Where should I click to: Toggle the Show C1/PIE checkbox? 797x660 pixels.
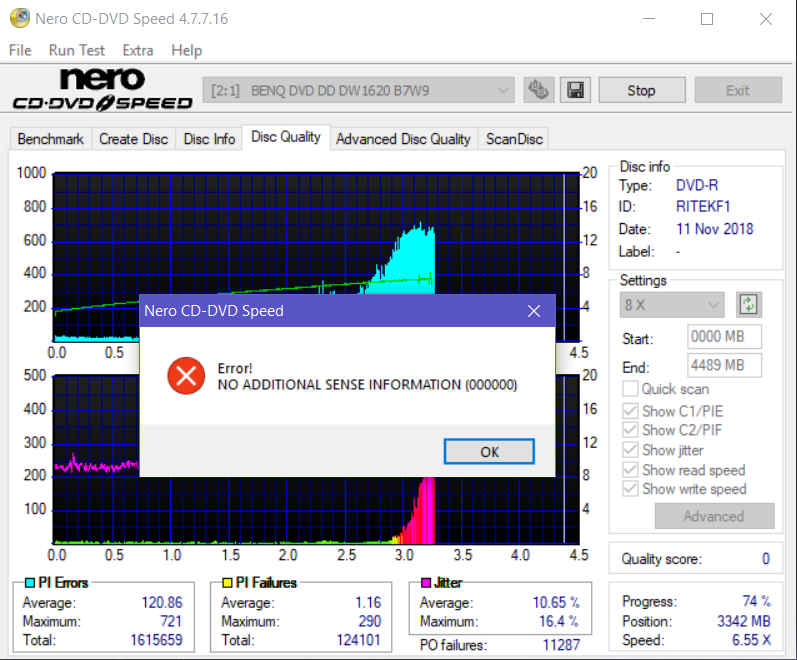point(630,411)
